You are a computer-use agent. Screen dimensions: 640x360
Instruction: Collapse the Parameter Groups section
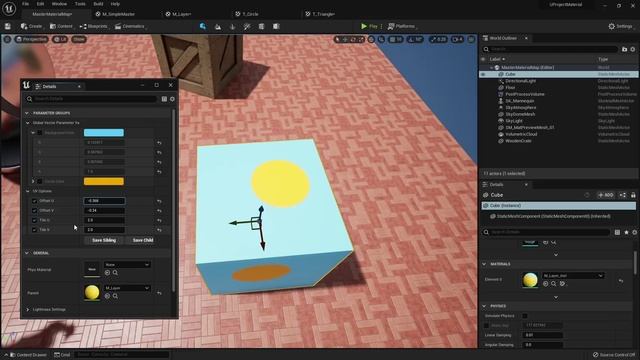pos(27,113)
